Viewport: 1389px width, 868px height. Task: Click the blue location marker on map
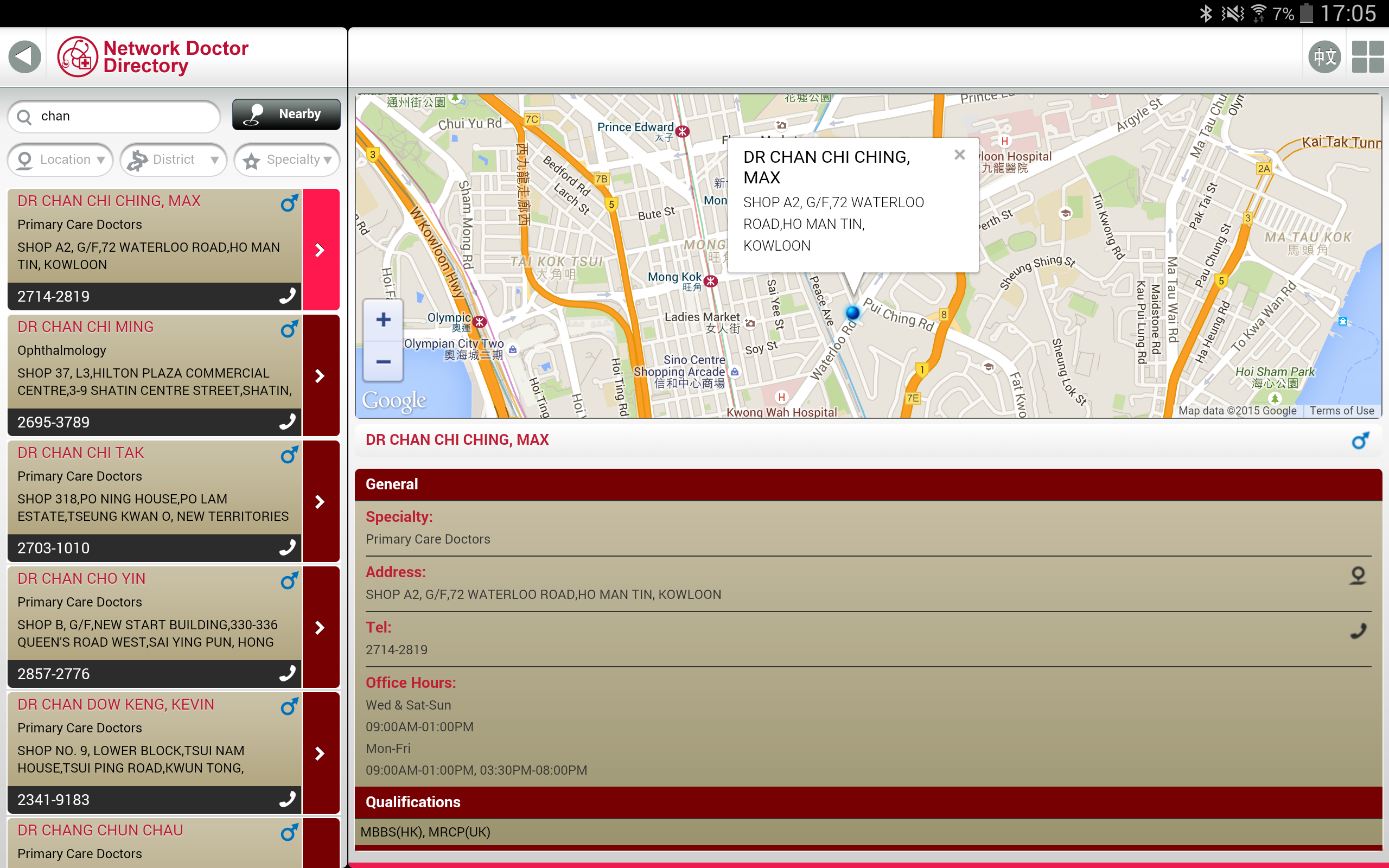853,312
